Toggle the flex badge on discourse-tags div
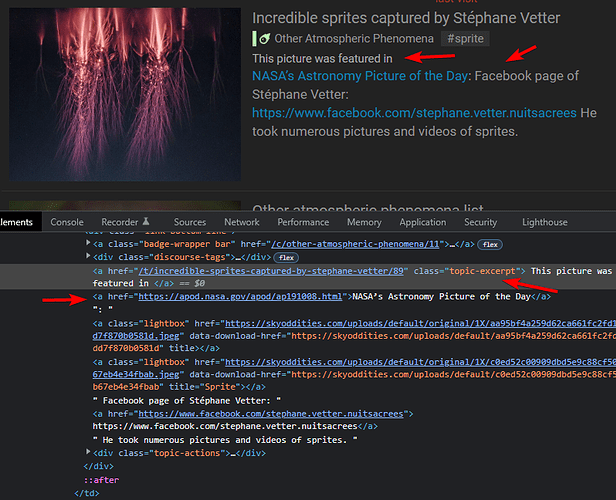The height and width of the screenshot is (500, 616). [x=286, y=258]
